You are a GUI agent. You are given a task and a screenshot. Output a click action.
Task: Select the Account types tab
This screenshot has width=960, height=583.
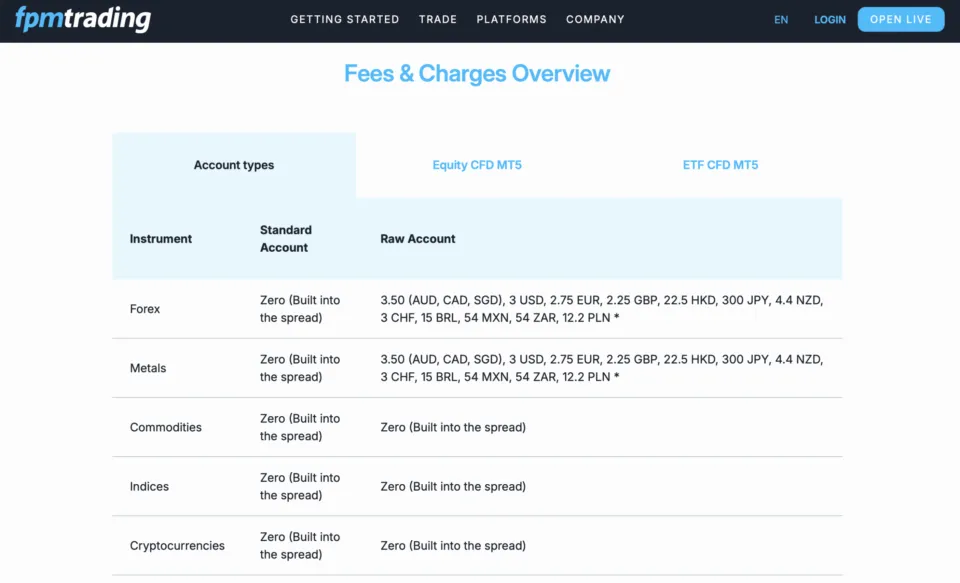234,165
